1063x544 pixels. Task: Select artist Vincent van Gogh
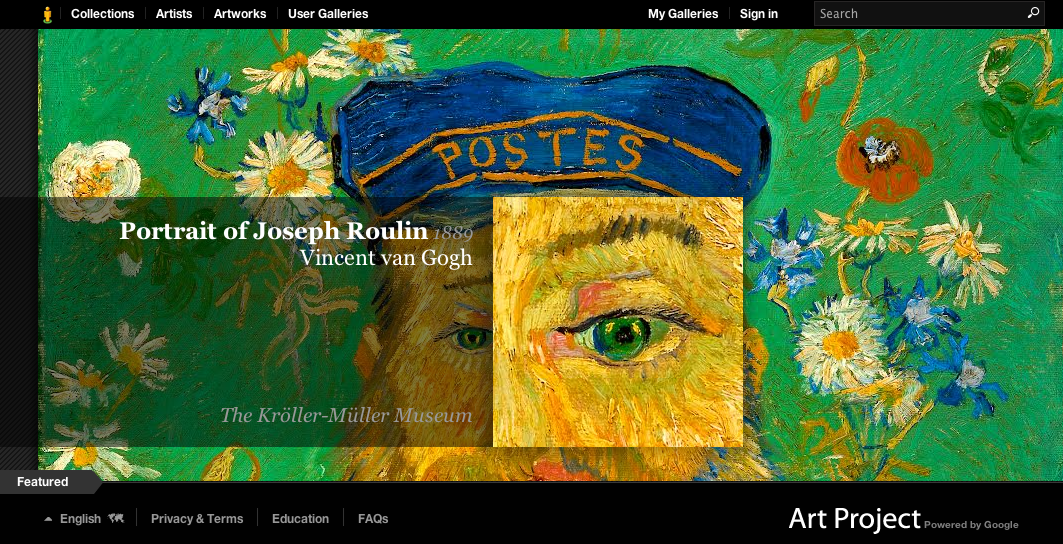386,258
